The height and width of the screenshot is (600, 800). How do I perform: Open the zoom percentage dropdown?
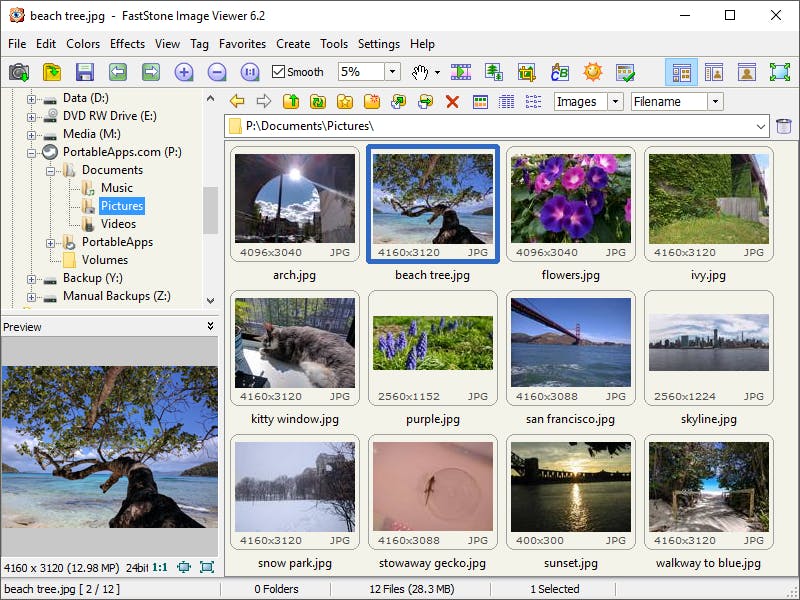[x=392, y=72]
